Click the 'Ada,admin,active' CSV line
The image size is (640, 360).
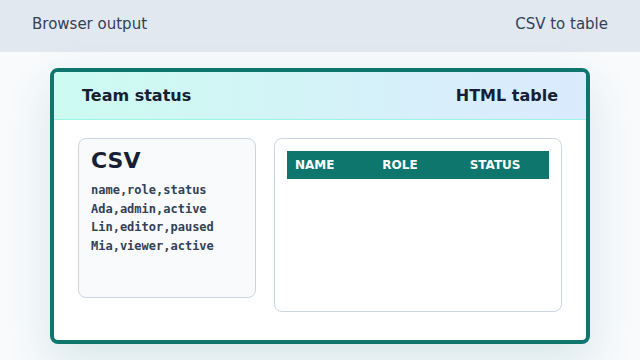pyautogui.click(x=149, y=209)
